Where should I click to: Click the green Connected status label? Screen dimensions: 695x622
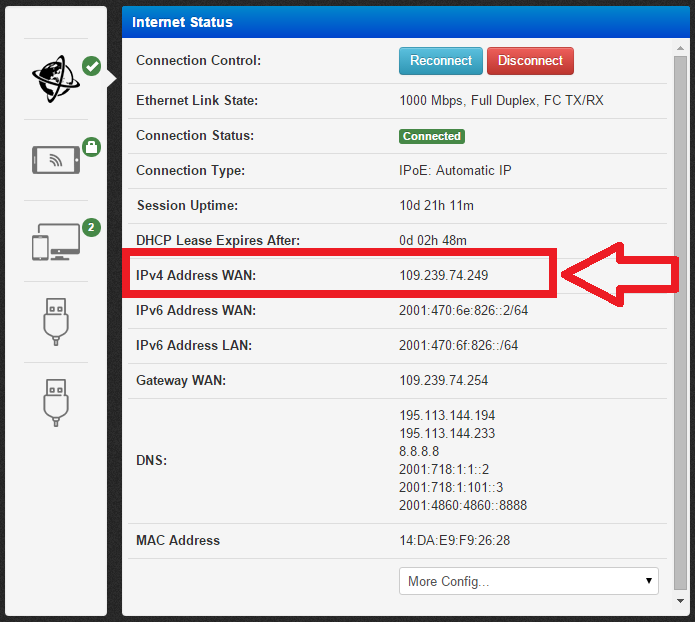[x=432, y=136]
